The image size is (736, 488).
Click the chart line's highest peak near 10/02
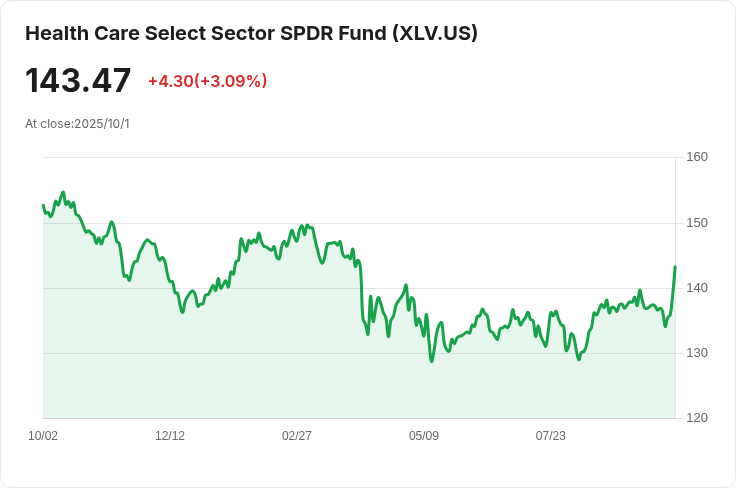coord(63,192)
